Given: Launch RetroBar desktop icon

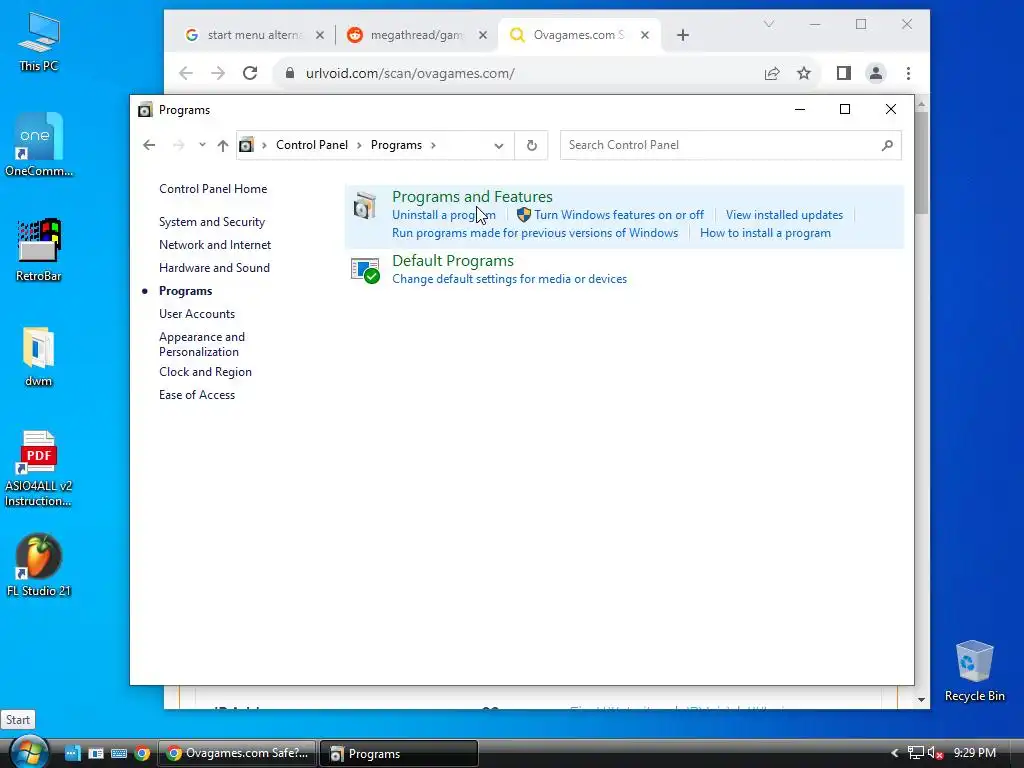Looking at the screenshot, I should tap(39, 249).
